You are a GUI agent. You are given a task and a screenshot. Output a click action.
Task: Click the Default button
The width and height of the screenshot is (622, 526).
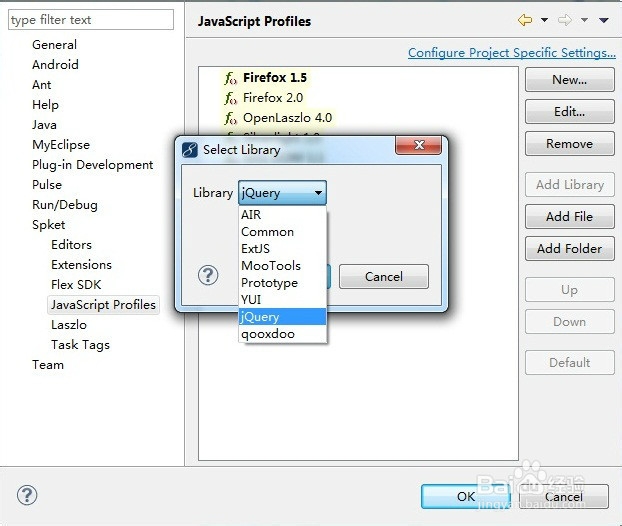tap(570, 363)
